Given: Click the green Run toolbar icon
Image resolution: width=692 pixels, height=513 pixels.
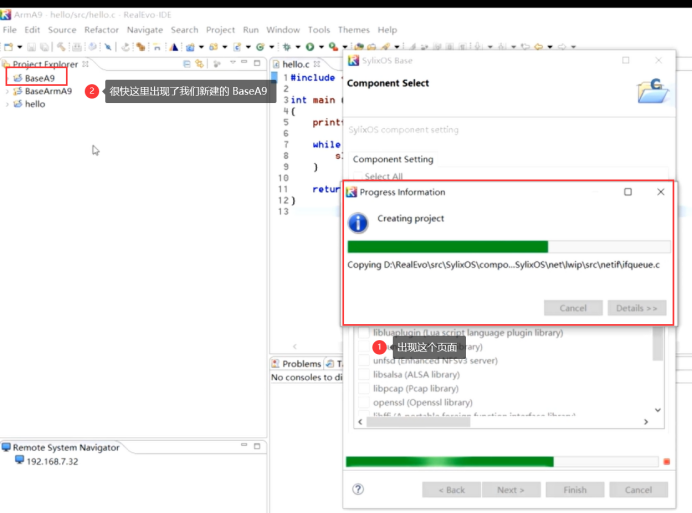Looking at the screenshot, I should pyautogui.click(x=310, y=47).
